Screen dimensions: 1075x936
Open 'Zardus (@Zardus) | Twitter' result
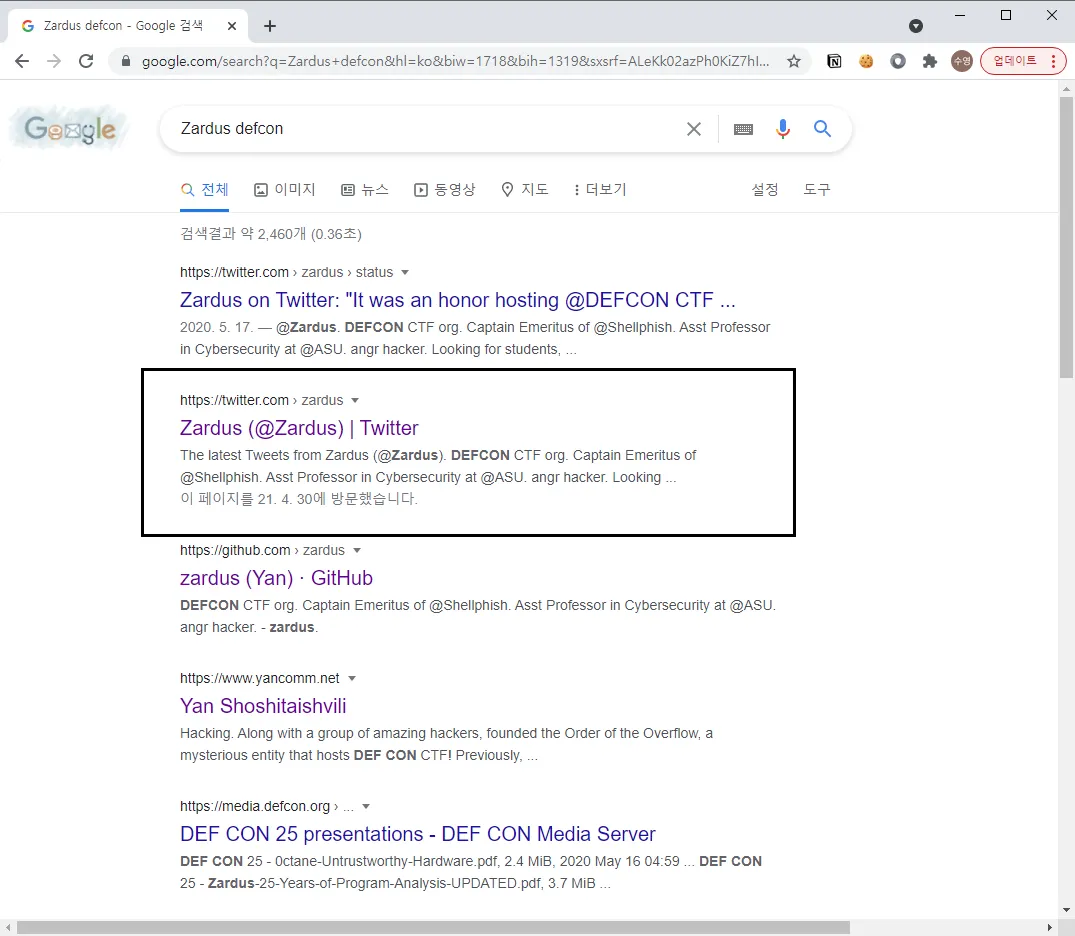(299, 428)
